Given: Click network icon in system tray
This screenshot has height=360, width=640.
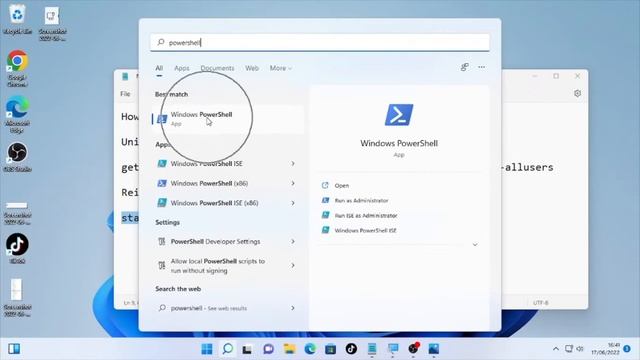Looking at the screenshot, I should [x=569, y=349].
